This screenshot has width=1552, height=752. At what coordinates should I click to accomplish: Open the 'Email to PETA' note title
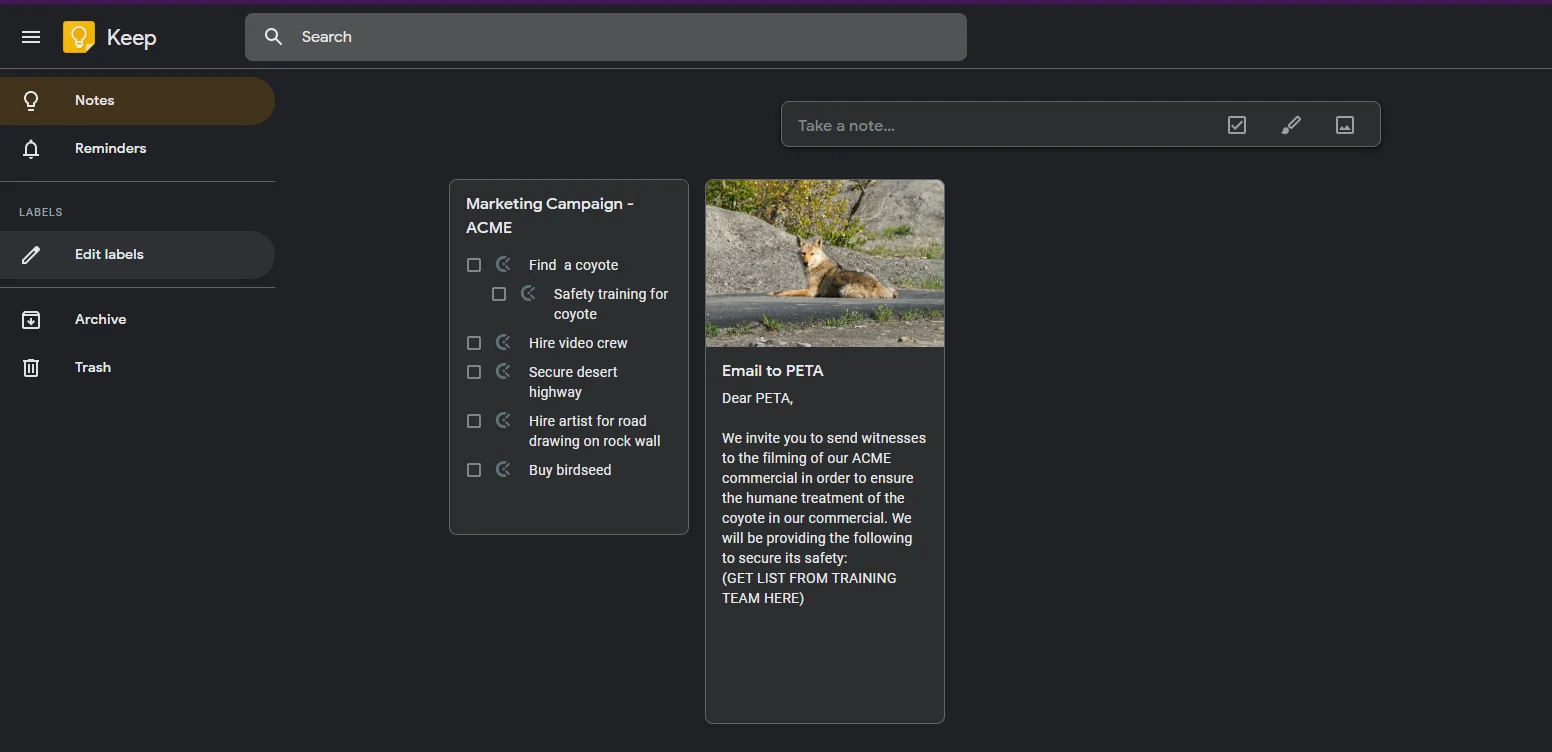tap(773, 370)
